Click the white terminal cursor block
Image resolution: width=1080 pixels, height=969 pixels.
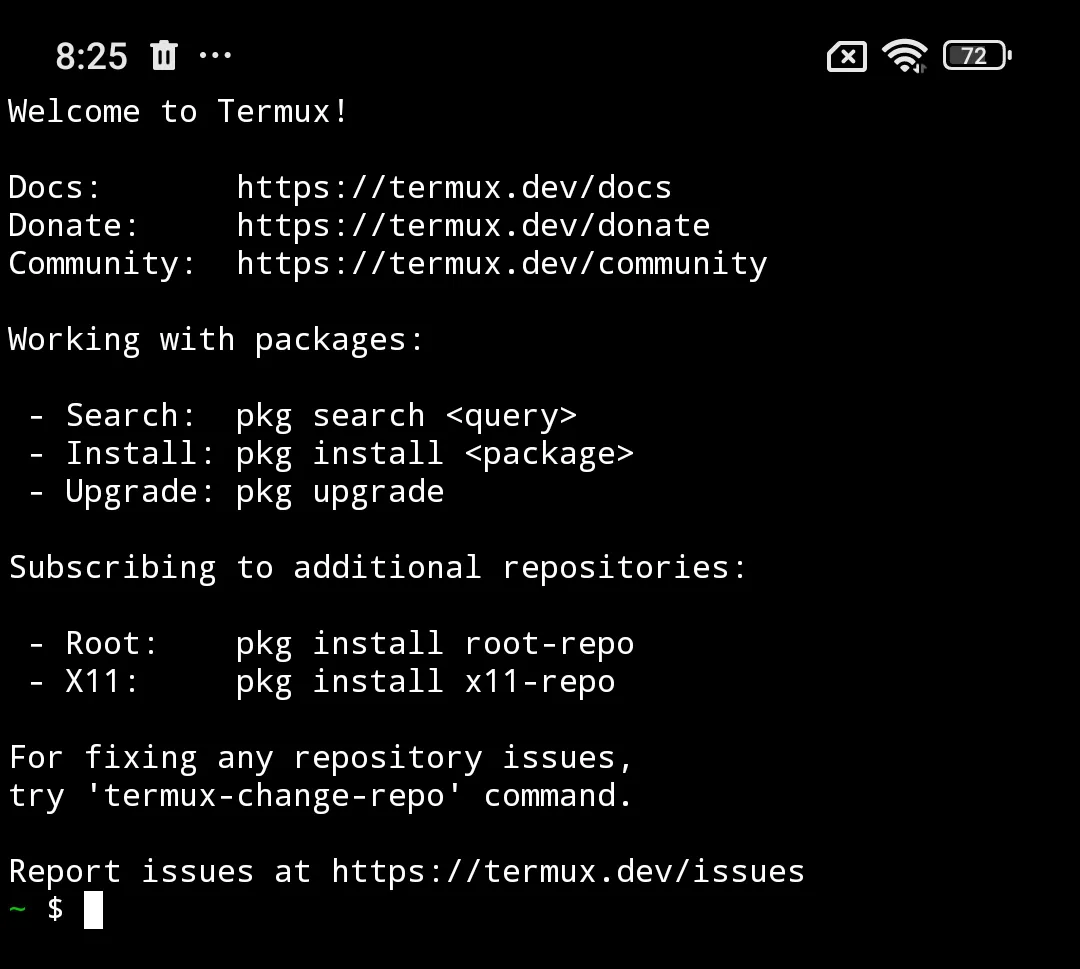coord(93,910)
